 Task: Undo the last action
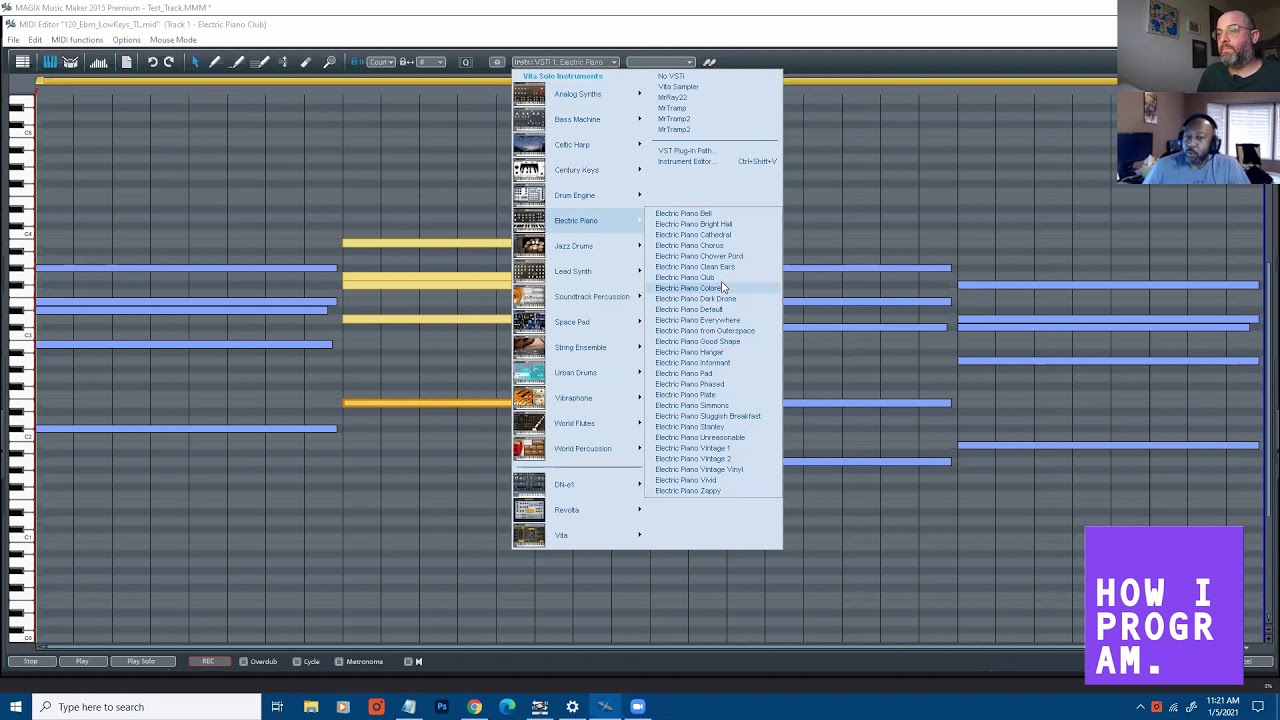point(152,62)
